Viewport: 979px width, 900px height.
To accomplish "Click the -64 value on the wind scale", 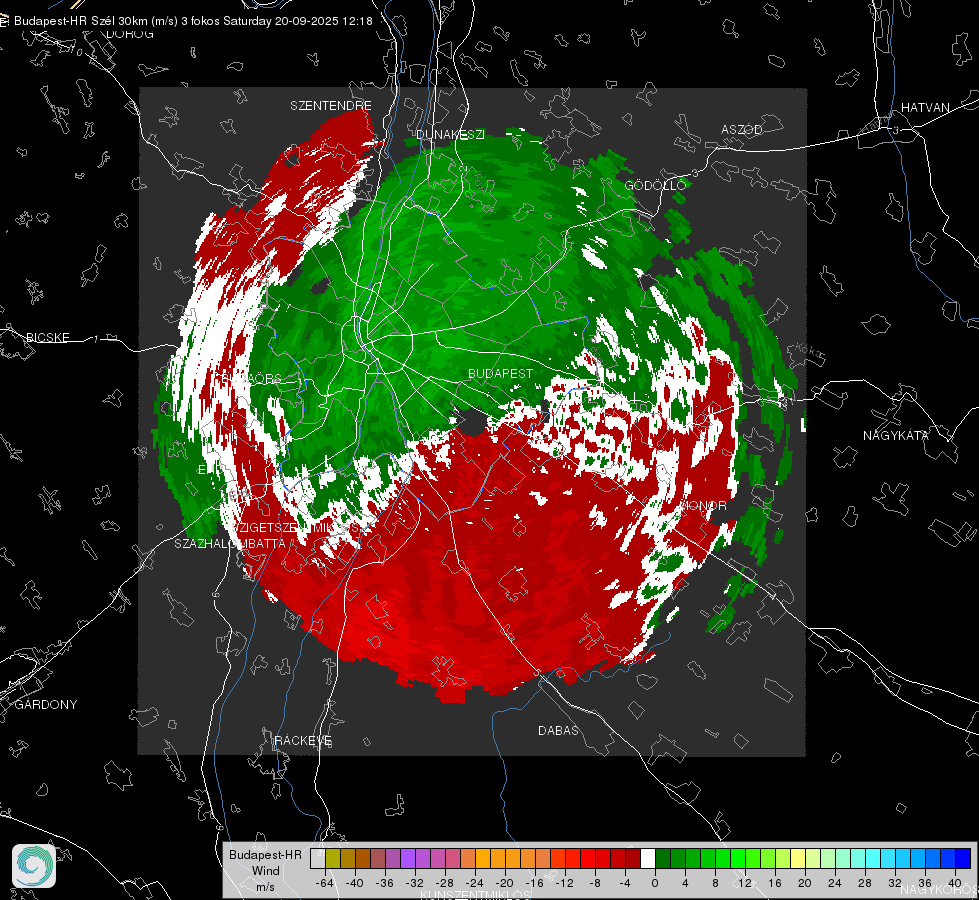I will tap(324, 883).
